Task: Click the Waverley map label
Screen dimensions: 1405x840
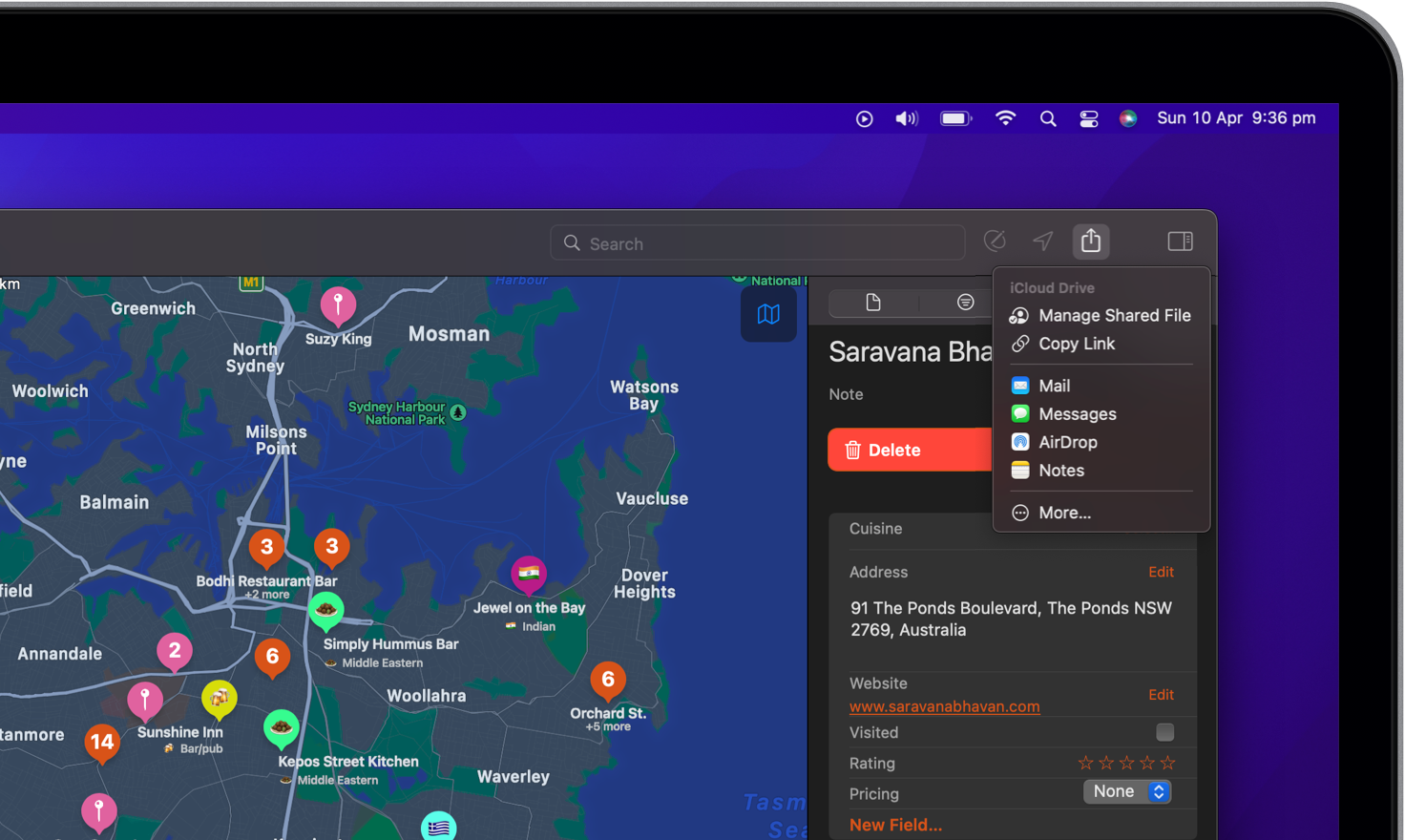Action: 514,777
